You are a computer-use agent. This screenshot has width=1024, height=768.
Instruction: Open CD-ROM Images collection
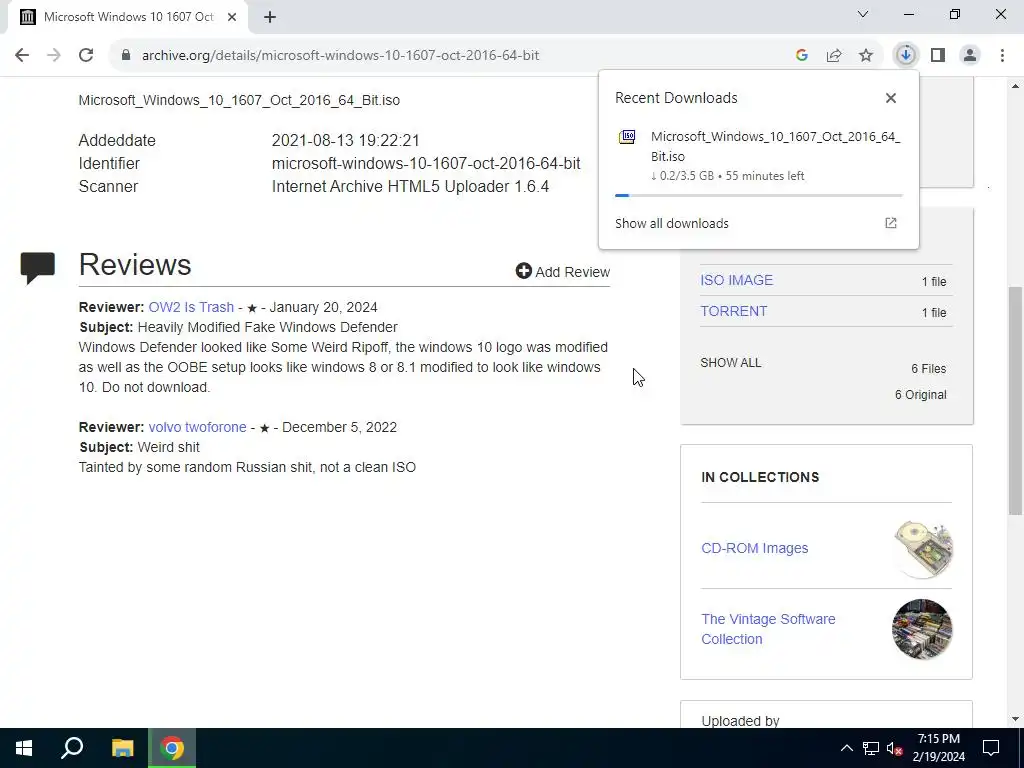[x=754, y=549]
